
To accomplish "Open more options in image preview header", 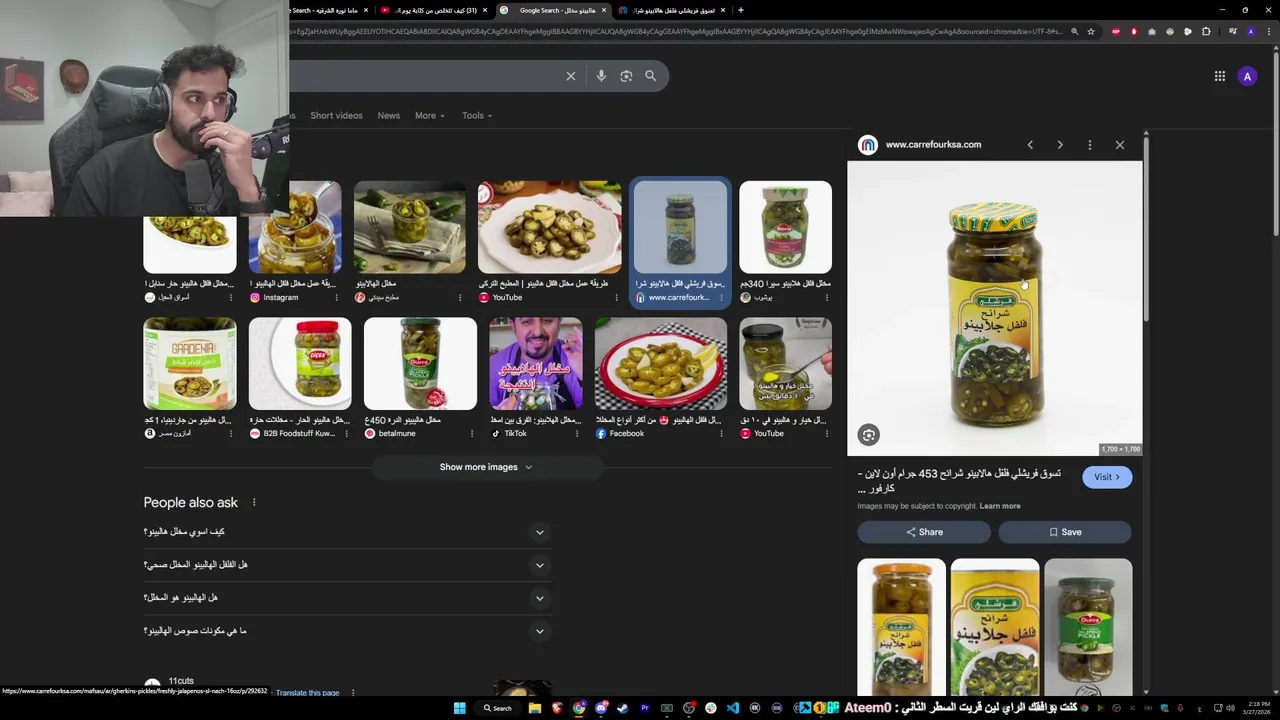I will tap(1090, 145).
